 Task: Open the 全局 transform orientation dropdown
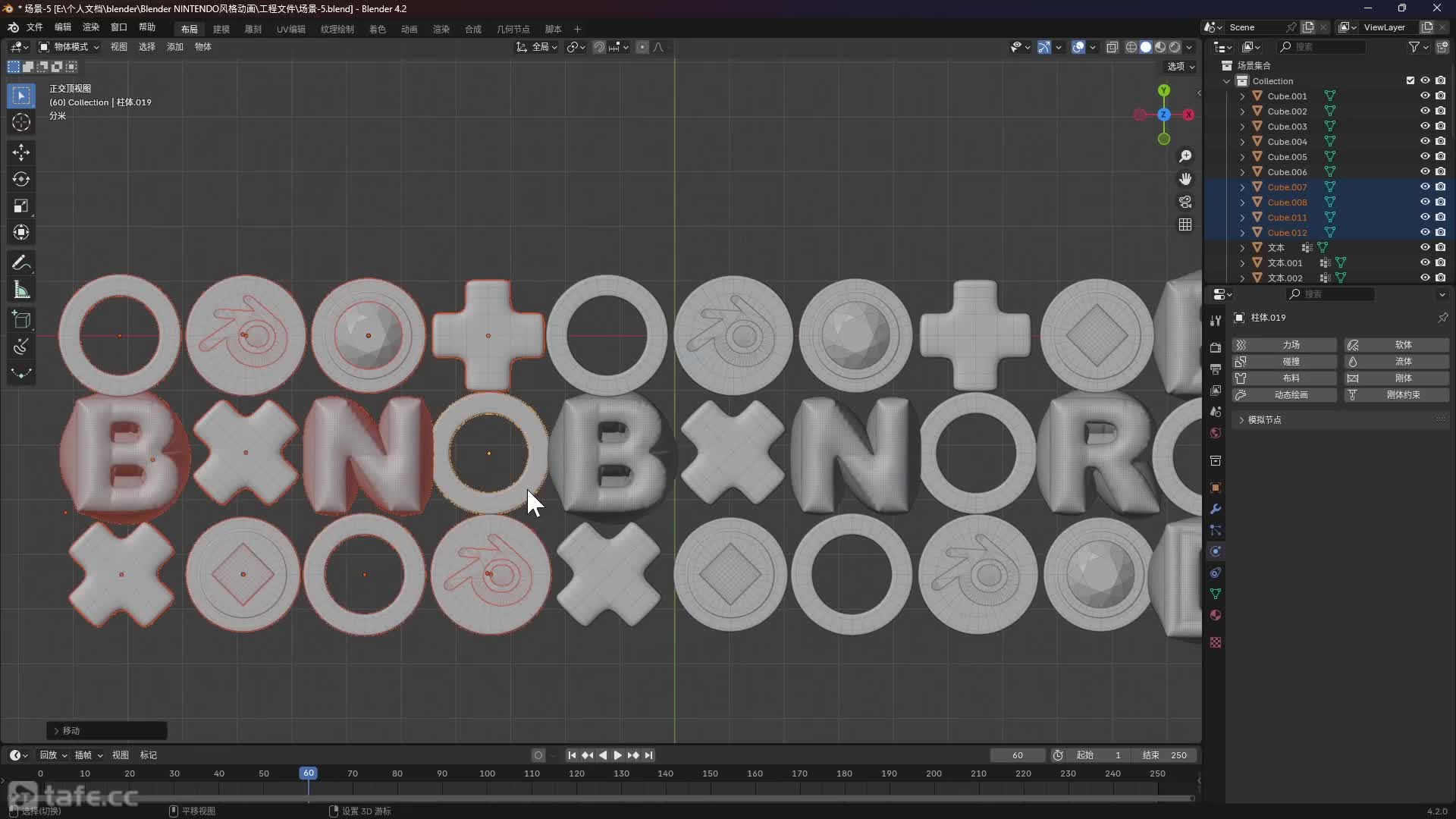click(537, 47)
